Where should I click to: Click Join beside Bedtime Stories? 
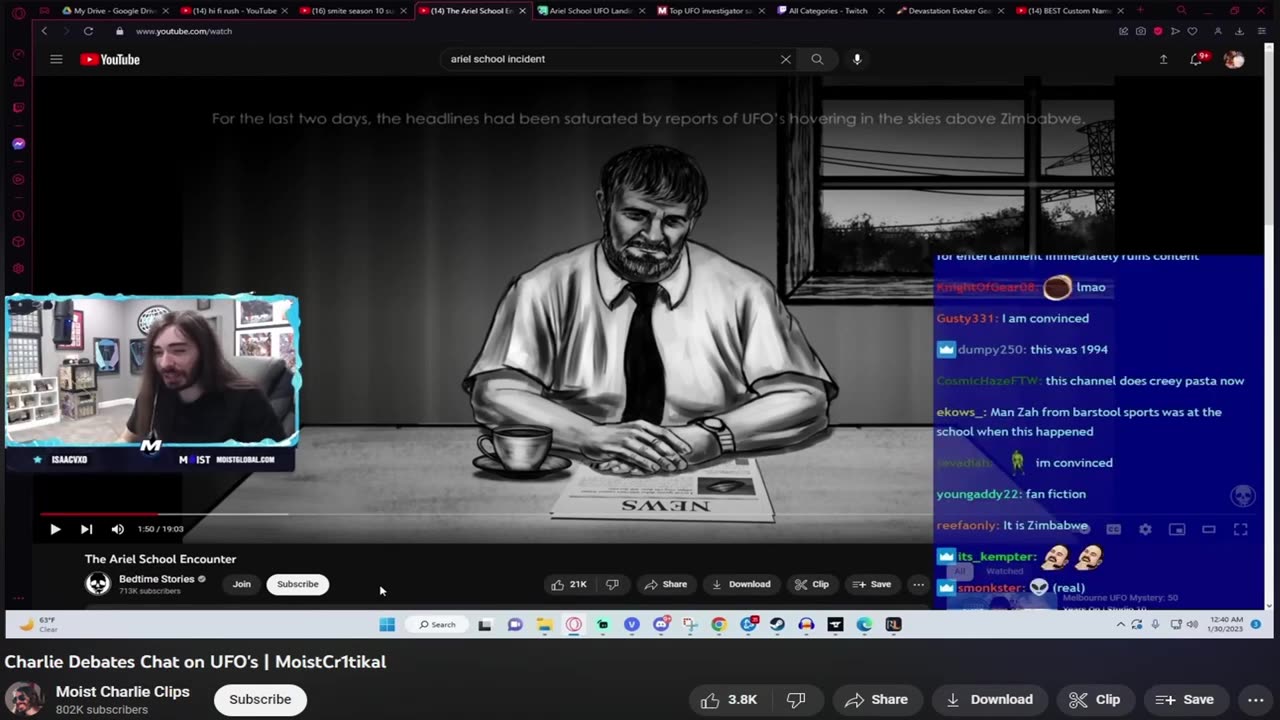(242, 584)
